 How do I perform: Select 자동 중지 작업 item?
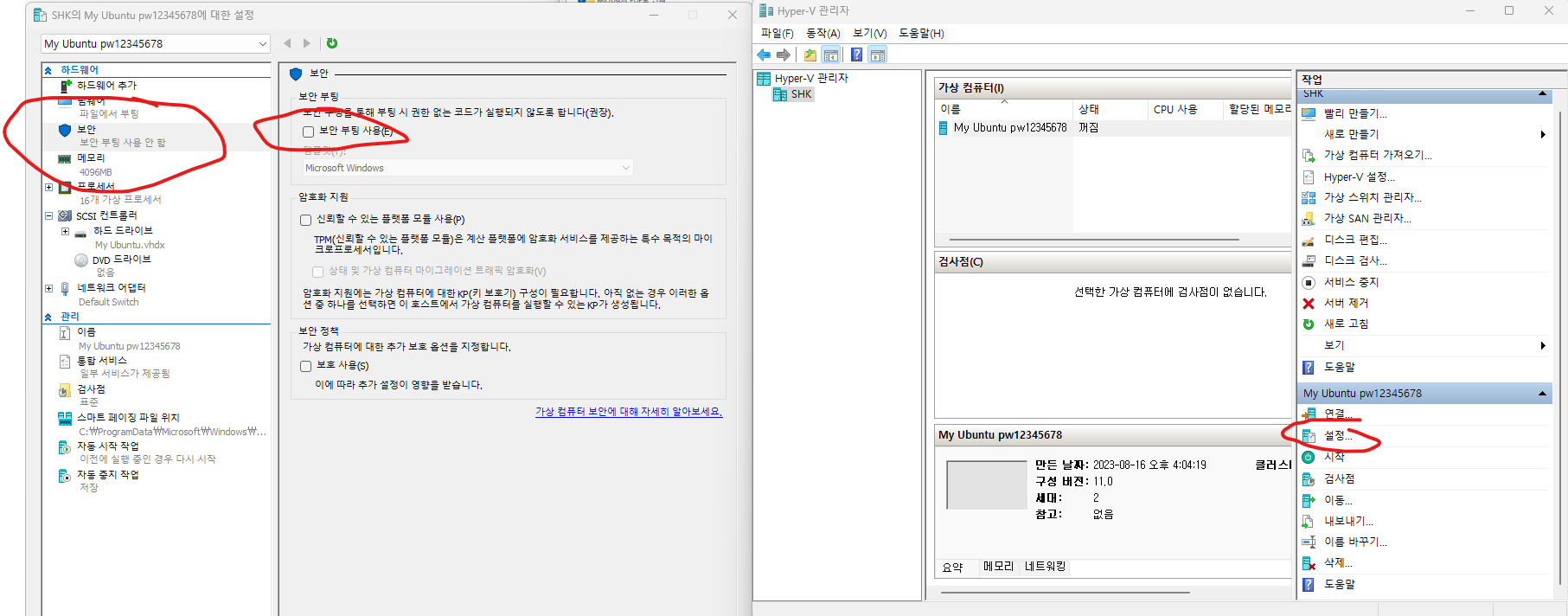(108, 475)
